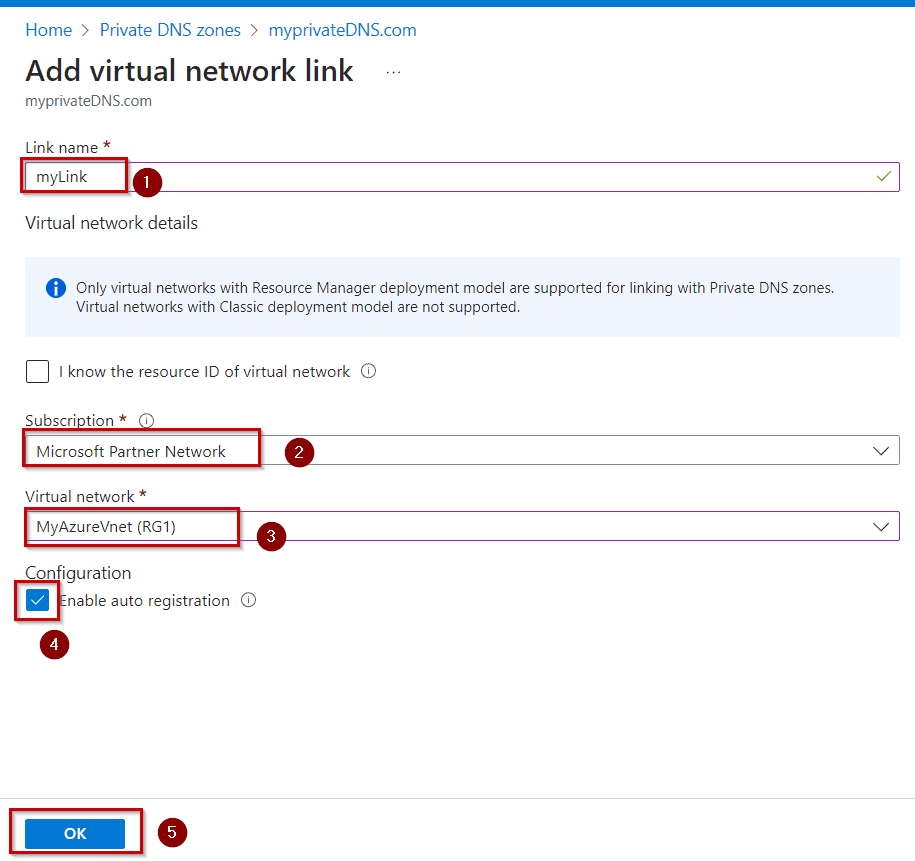The image size is (915, 861).
Task: Open the Virtual network dropdown showing MyAzureVnet
Action: point(460,526)
